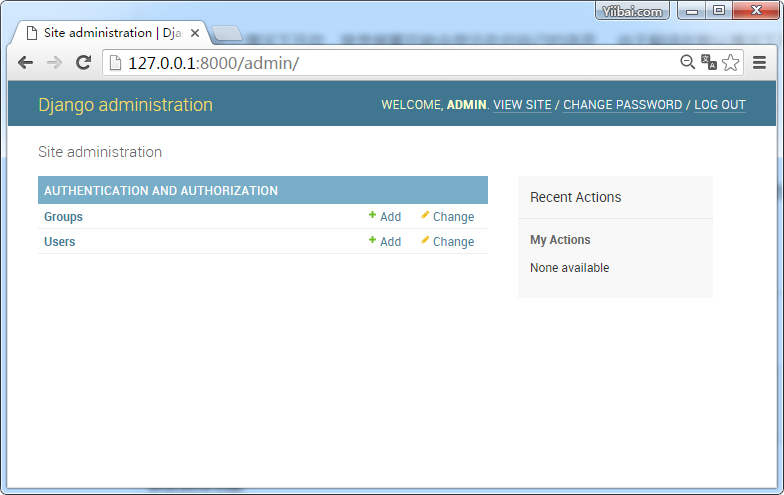Open the Users model link

point(59,242)
